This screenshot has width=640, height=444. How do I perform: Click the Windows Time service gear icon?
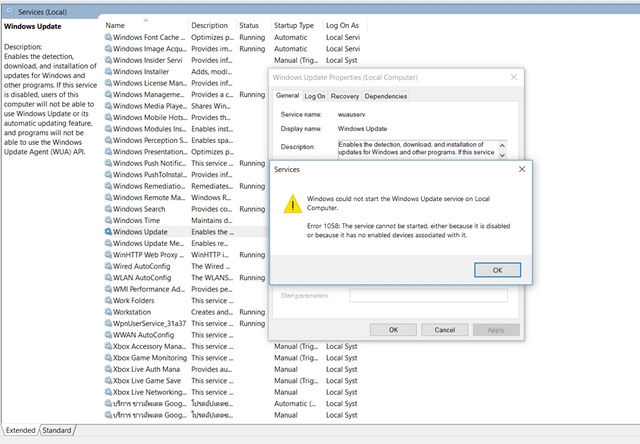[x=108, y=220]
